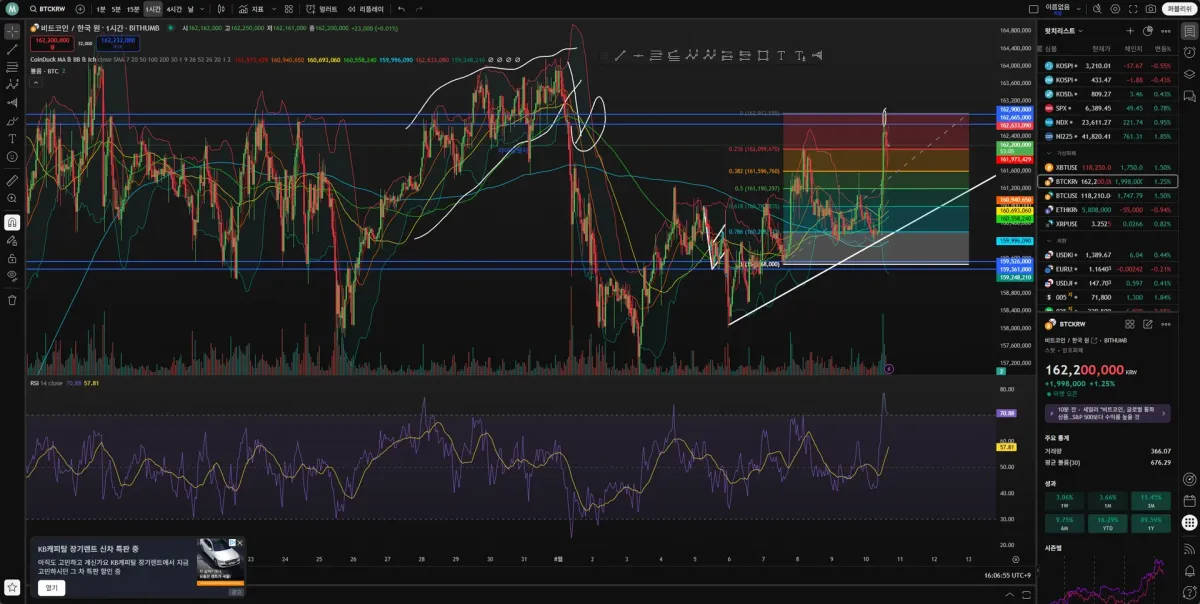
Task: Redo the chart action
Action: [x=419, y=9]
